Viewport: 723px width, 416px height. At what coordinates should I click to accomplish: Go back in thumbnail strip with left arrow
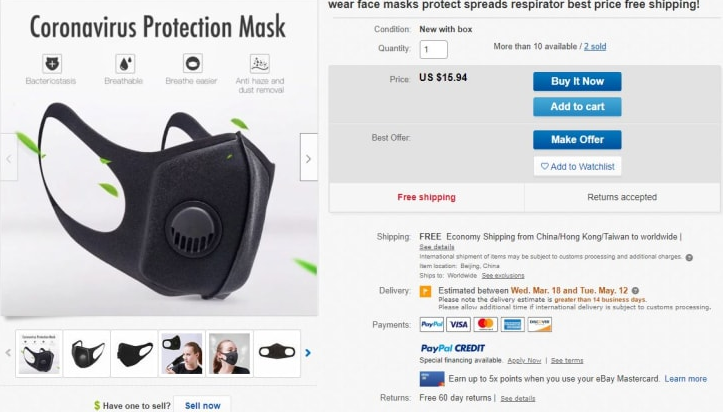[x=8, y=353]
